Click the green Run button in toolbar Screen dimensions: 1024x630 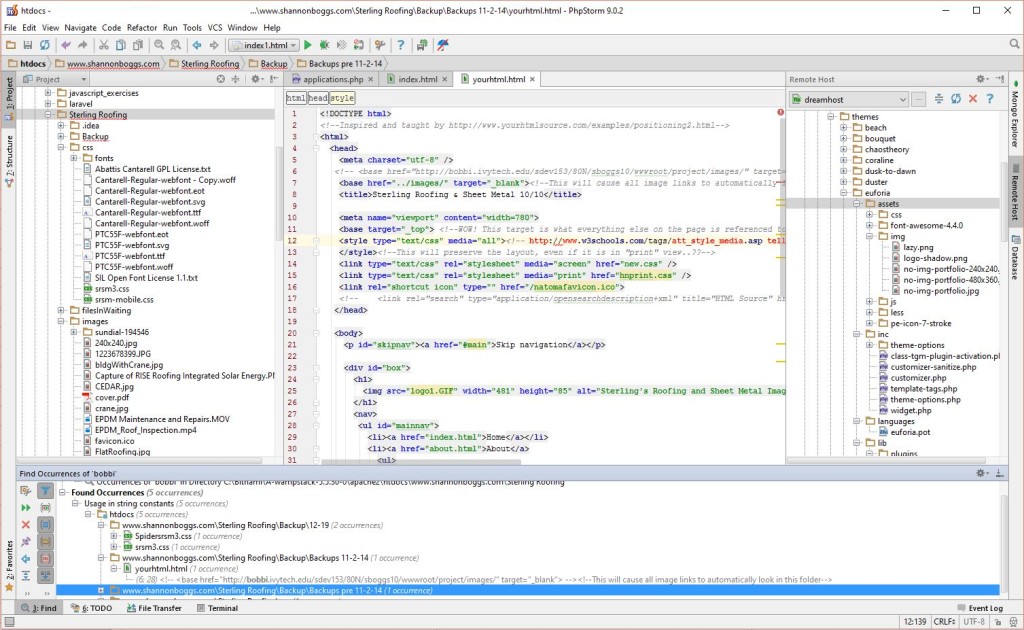[x=308, y=45]
